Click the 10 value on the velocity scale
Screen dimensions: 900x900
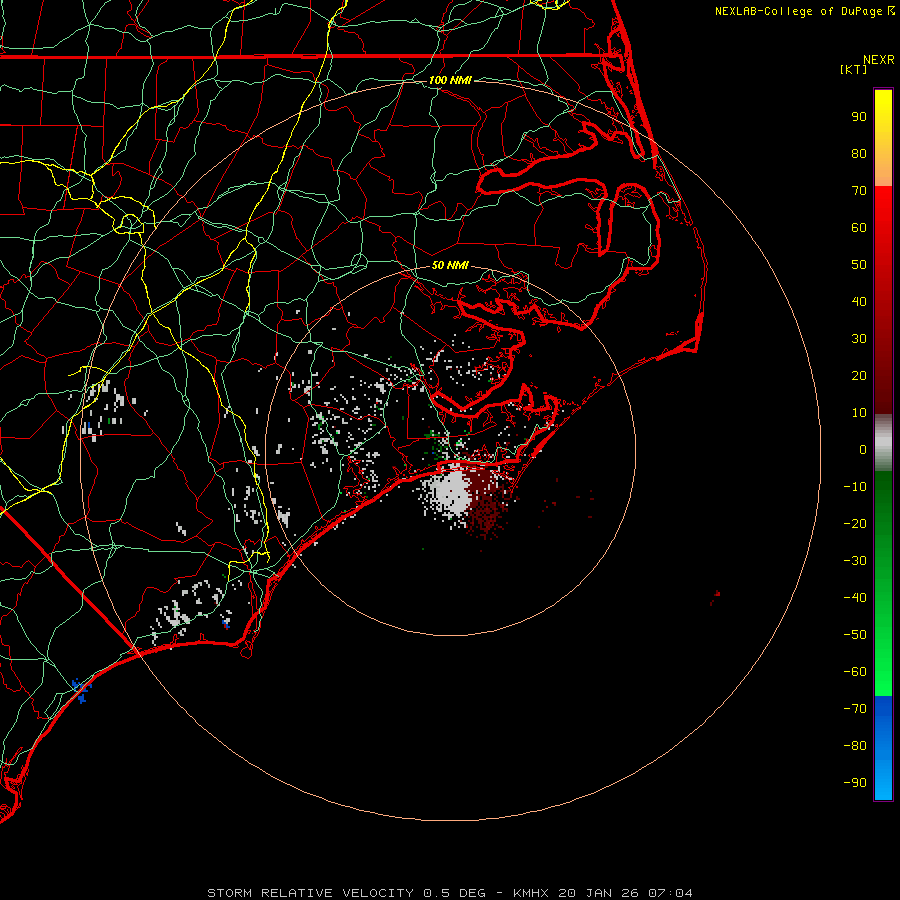coord(859,413)
